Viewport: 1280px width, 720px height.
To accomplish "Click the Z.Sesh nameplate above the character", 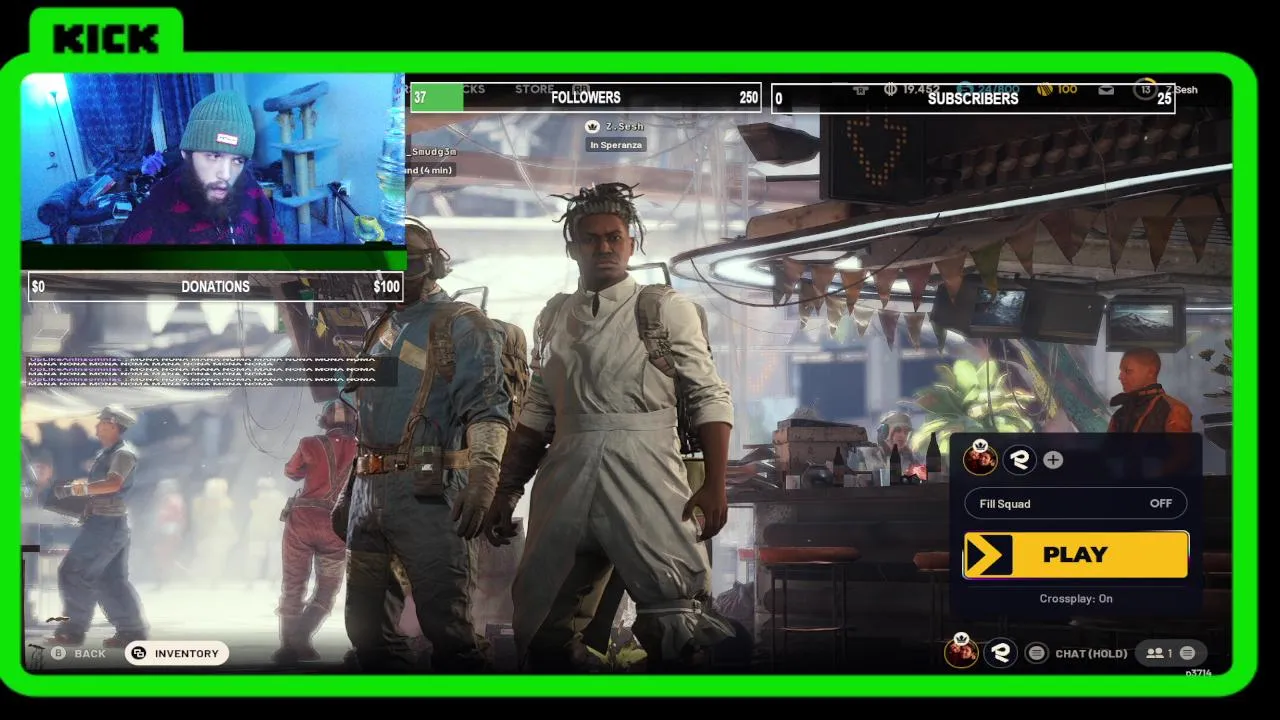I will [615, 127].
